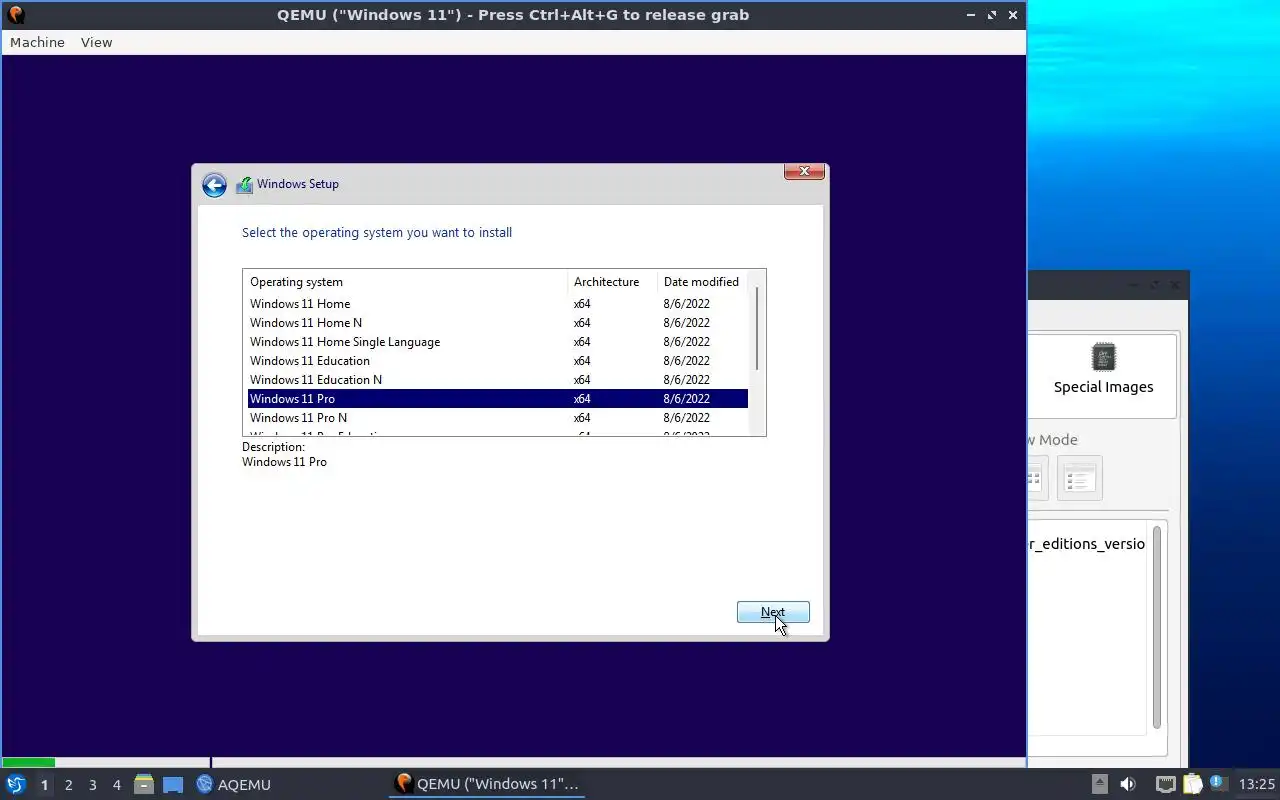Open the Machine menu

tap(37, 42)
